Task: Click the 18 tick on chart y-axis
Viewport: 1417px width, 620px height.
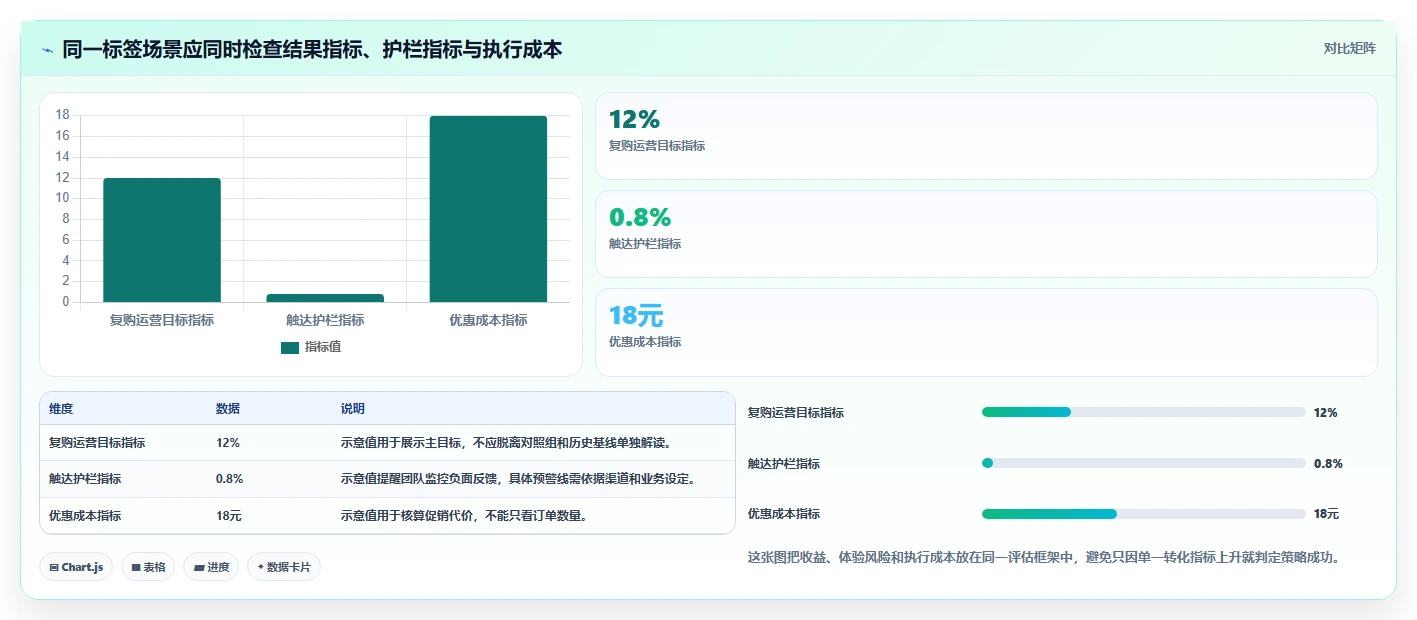Action: click(x=62, y=115)
